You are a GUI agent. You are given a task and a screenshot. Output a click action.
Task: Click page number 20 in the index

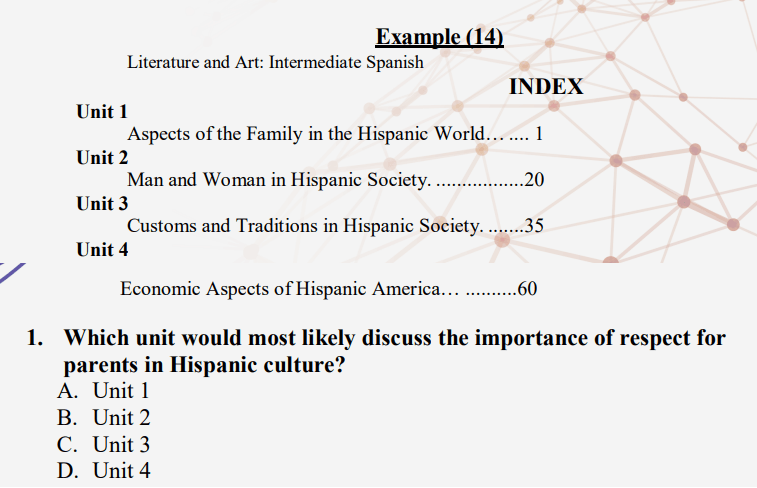pos(534,180)
